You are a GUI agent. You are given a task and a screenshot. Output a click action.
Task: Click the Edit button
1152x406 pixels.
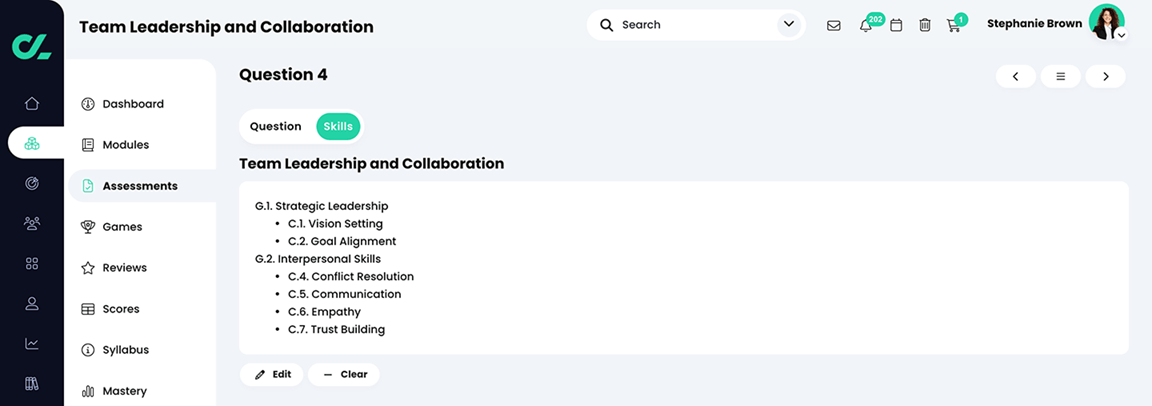click(x=272, y=374)
